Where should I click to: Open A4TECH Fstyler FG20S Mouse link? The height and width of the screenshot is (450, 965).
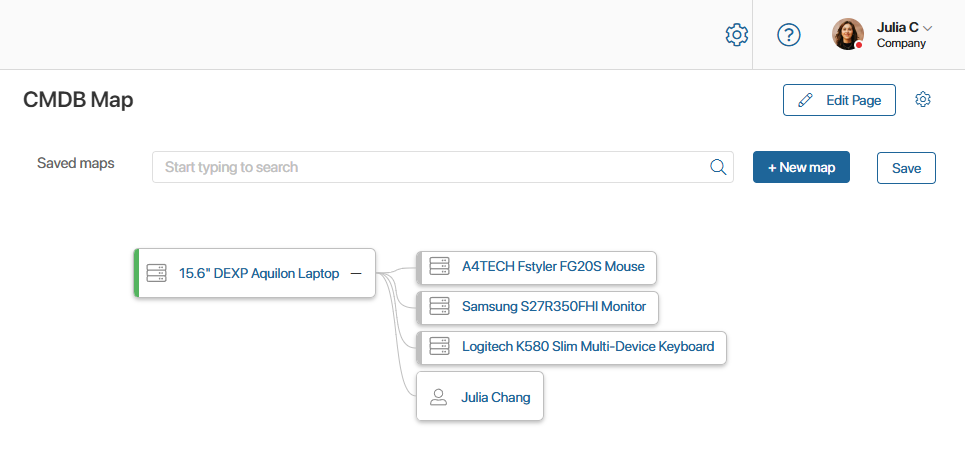point(553,267)
